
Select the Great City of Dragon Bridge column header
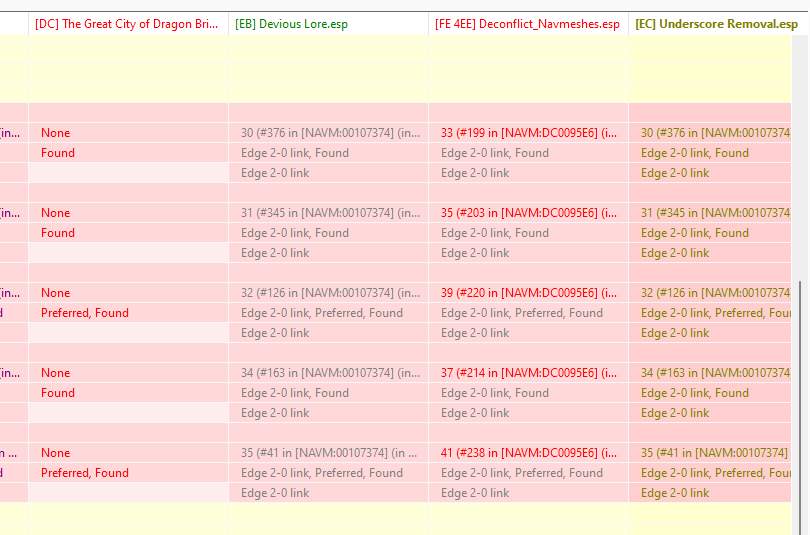point(128,24)
